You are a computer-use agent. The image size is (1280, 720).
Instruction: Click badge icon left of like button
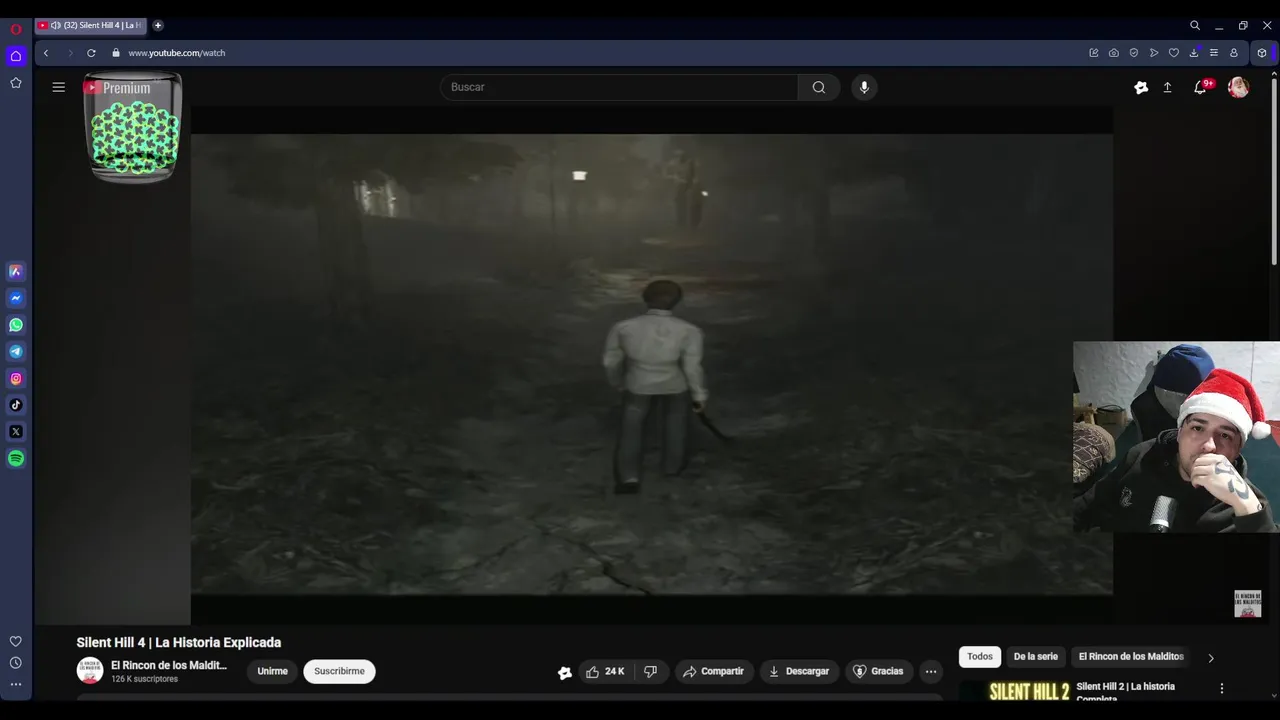(x=565, y=673)
